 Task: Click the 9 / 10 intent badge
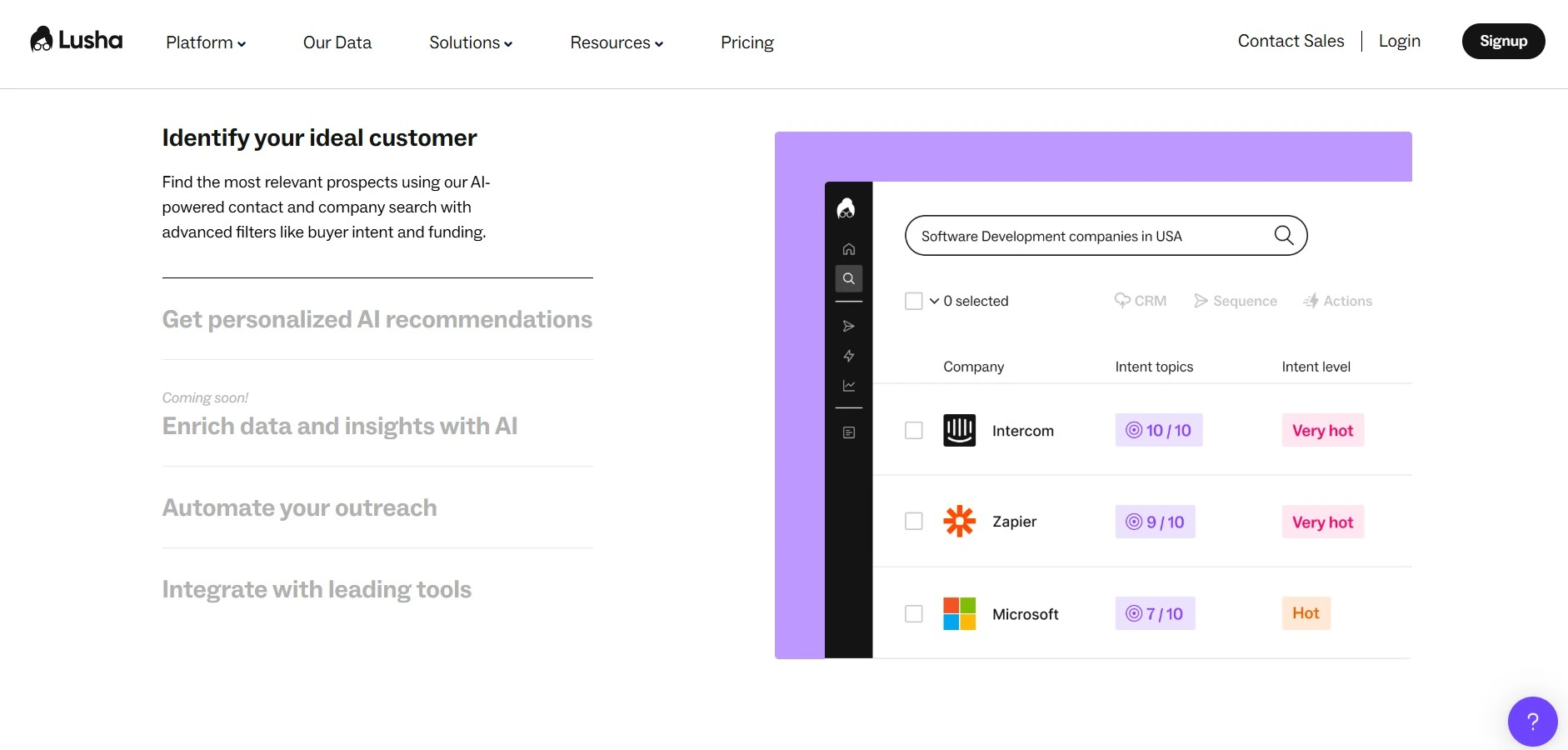click(1156, 522)
